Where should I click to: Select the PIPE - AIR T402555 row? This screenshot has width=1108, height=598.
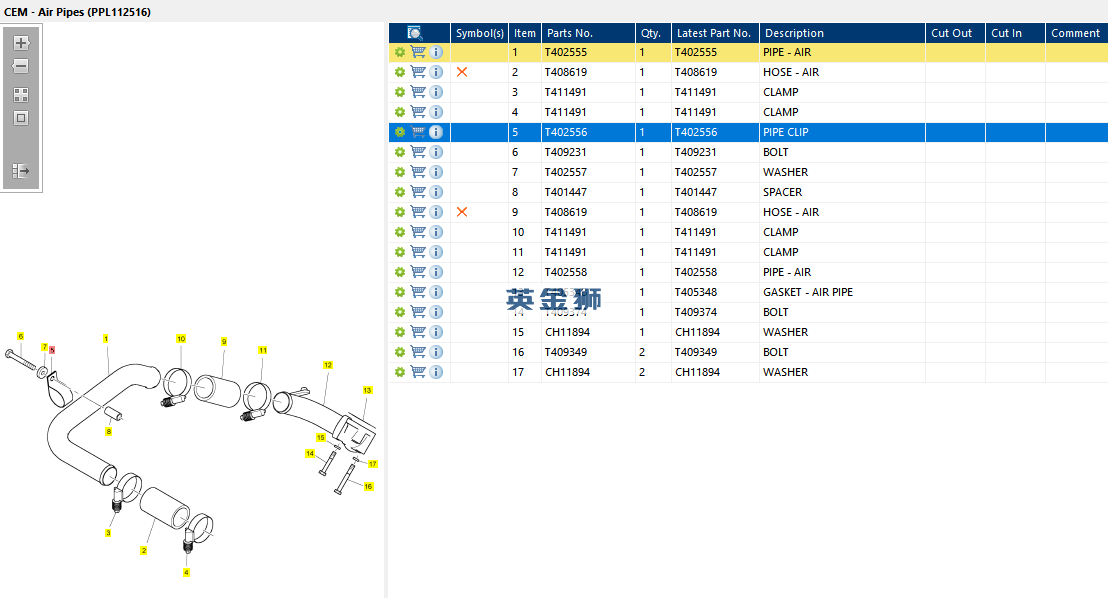coord(748,52)
